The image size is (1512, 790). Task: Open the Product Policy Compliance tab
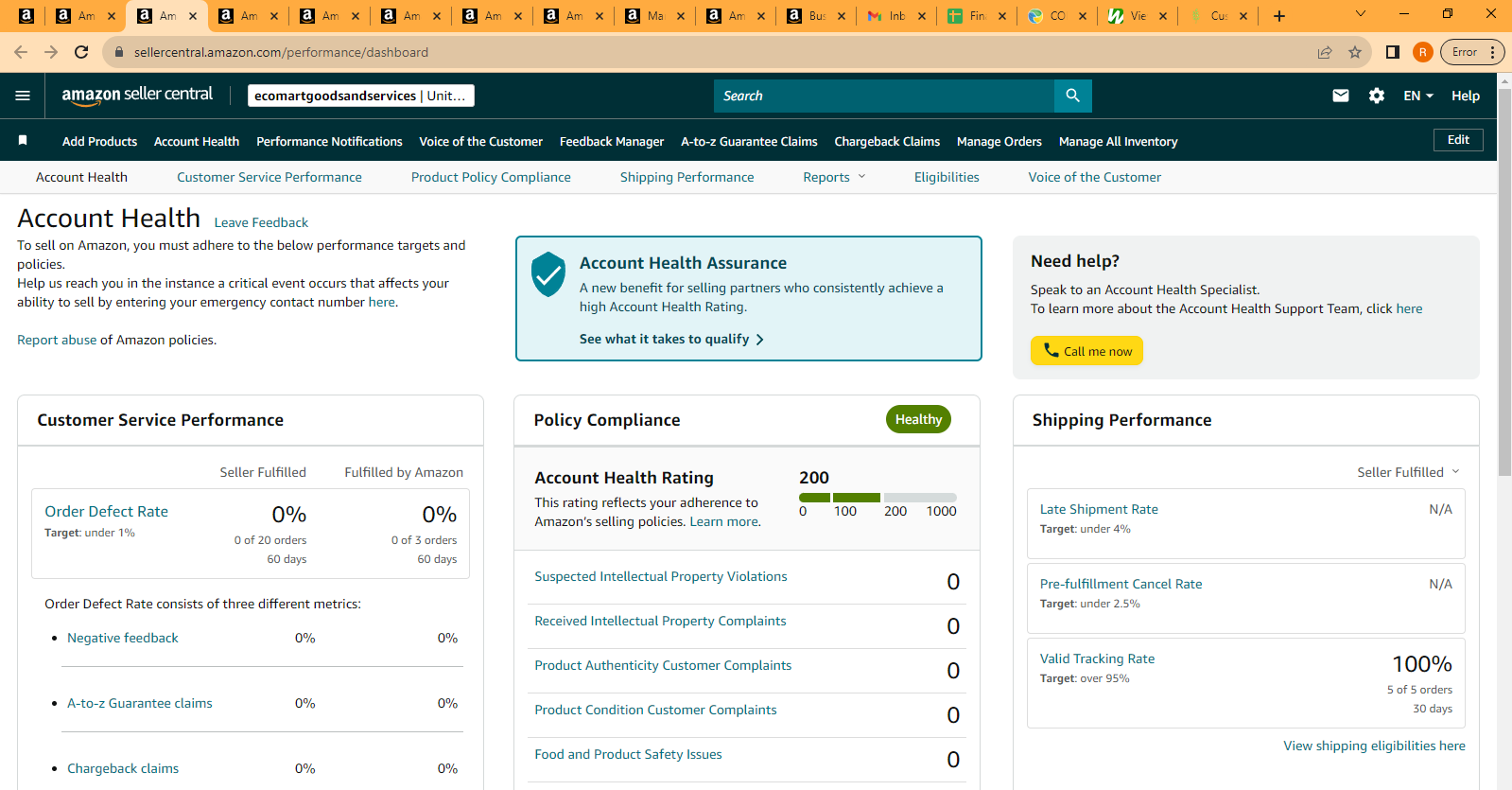491,177
